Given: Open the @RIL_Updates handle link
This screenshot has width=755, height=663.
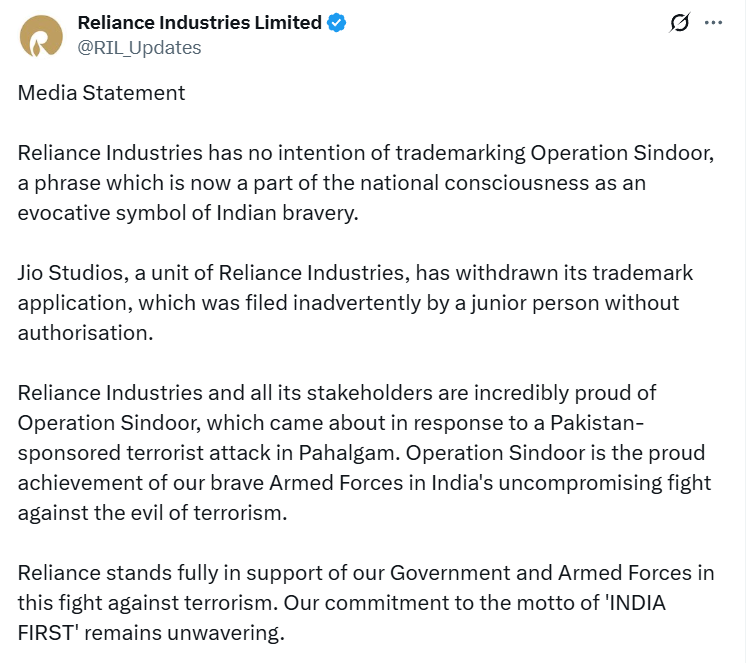Looking at the screenshot, I should coord(139,48).
